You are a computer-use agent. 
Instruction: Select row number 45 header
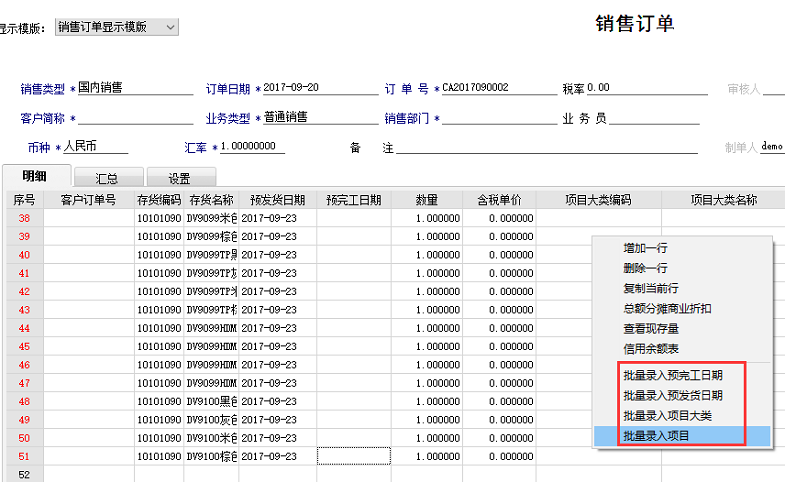(x=23, y=346)
